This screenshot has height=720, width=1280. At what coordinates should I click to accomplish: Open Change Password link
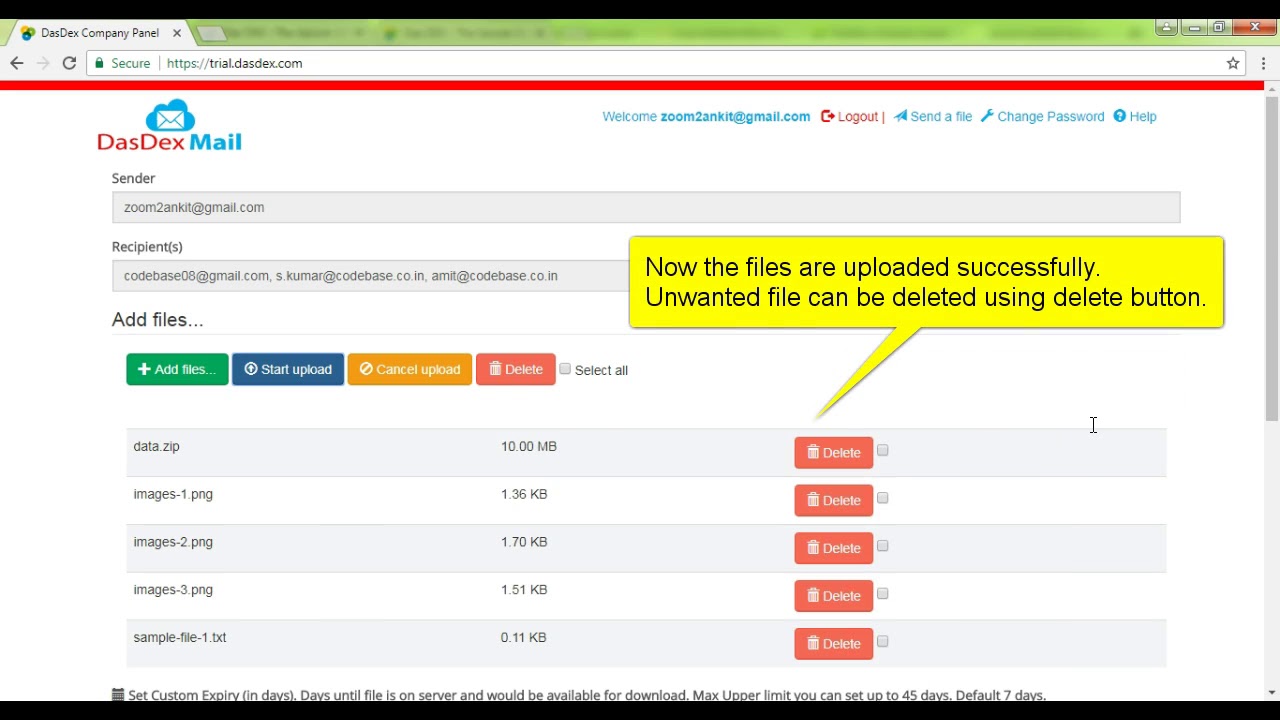coord(1042,117)
